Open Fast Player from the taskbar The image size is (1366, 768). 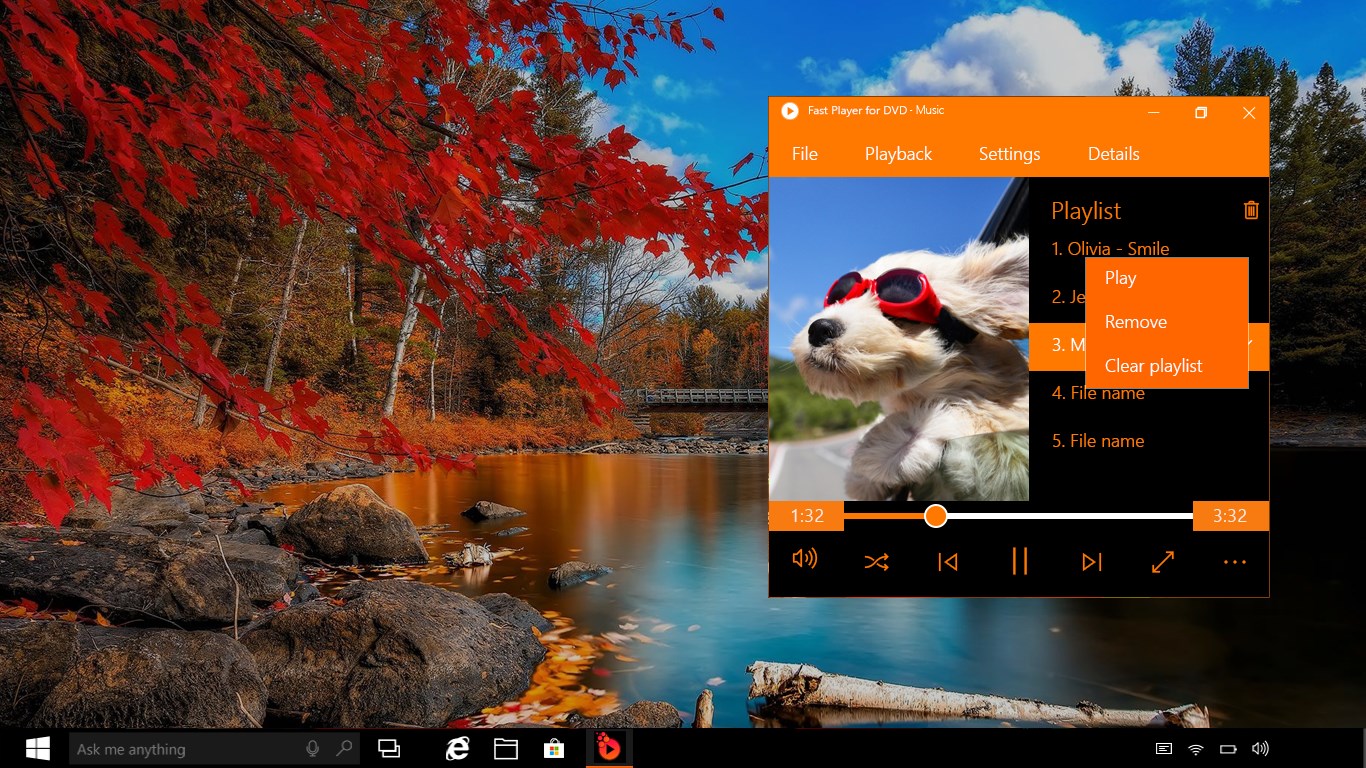608,747
